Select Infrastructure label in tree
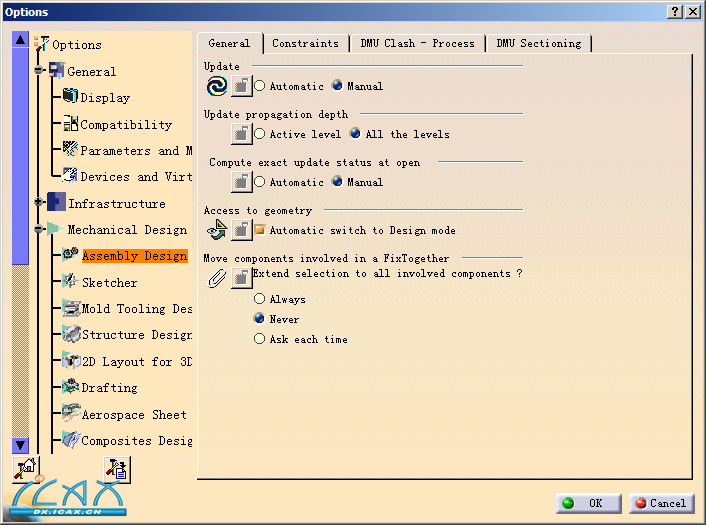Viewport: 706px width, 525px height. (117, 204)
